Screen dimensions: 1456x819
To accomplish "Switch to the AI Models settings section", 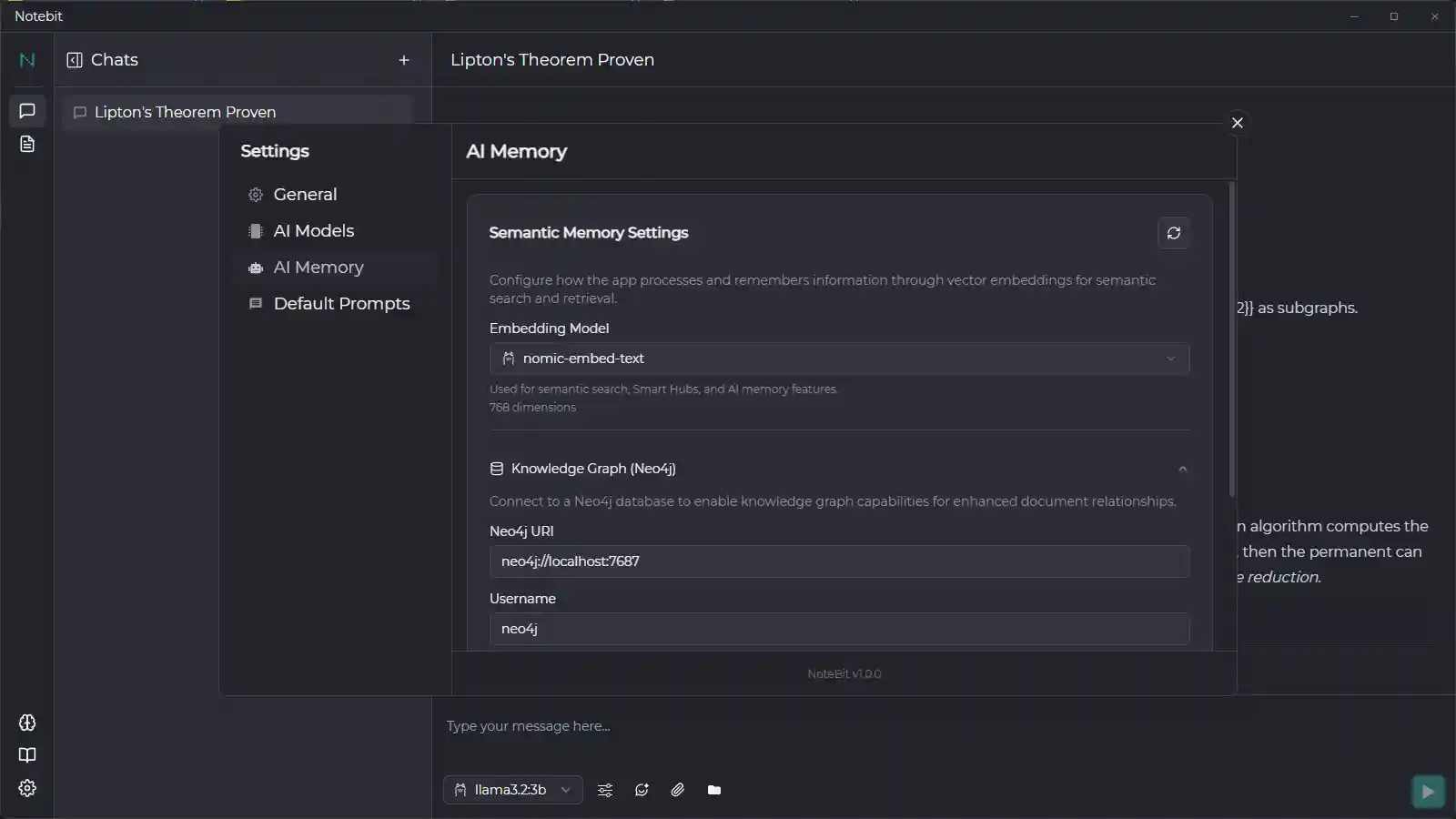I will [x=314, y=230].
